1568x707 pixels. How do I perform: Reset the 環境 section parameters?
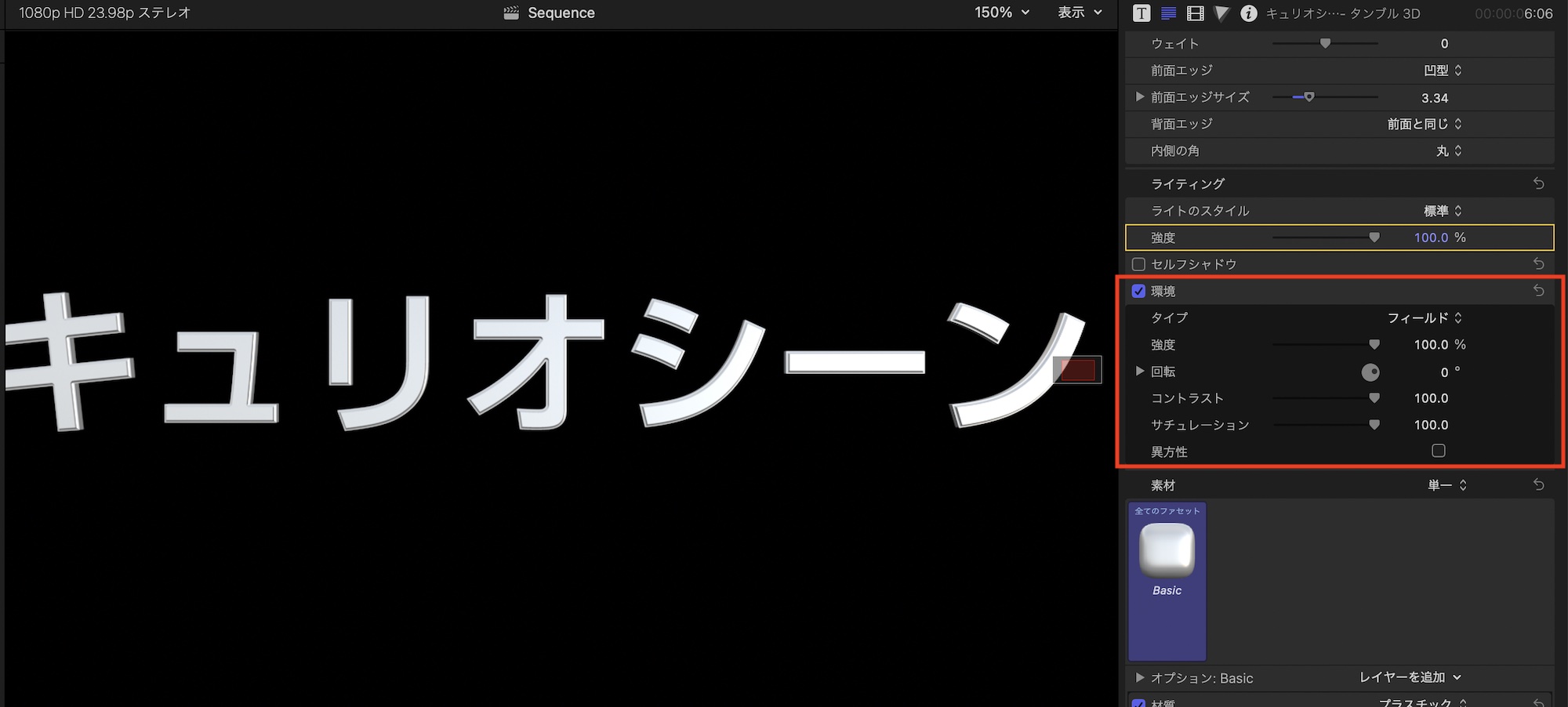[x=1538, y=291]
